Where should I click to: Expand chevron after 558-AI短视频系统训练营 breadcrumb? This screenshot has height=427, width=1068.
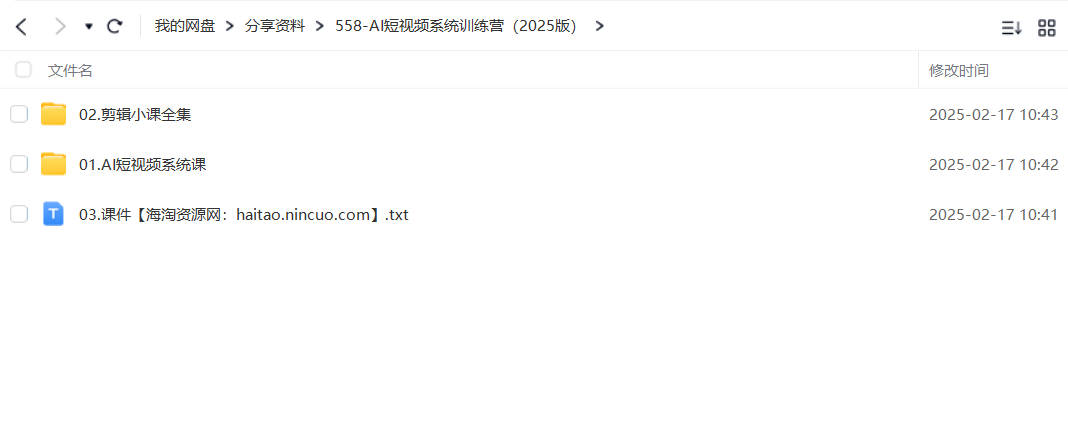point(599,27)
